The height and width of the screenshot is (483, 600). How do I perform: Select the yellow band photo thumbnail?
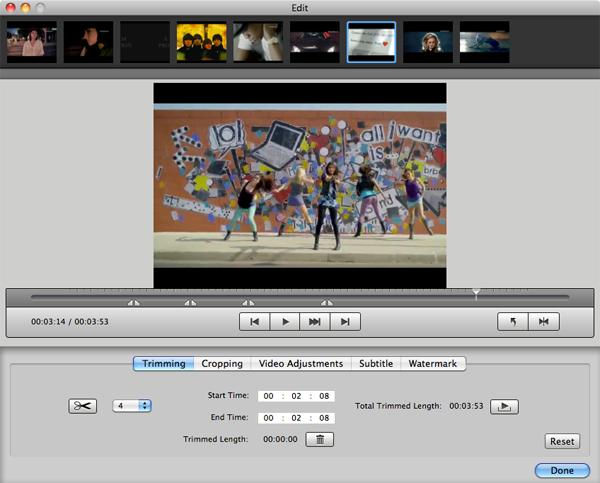[x=202, y=42]
